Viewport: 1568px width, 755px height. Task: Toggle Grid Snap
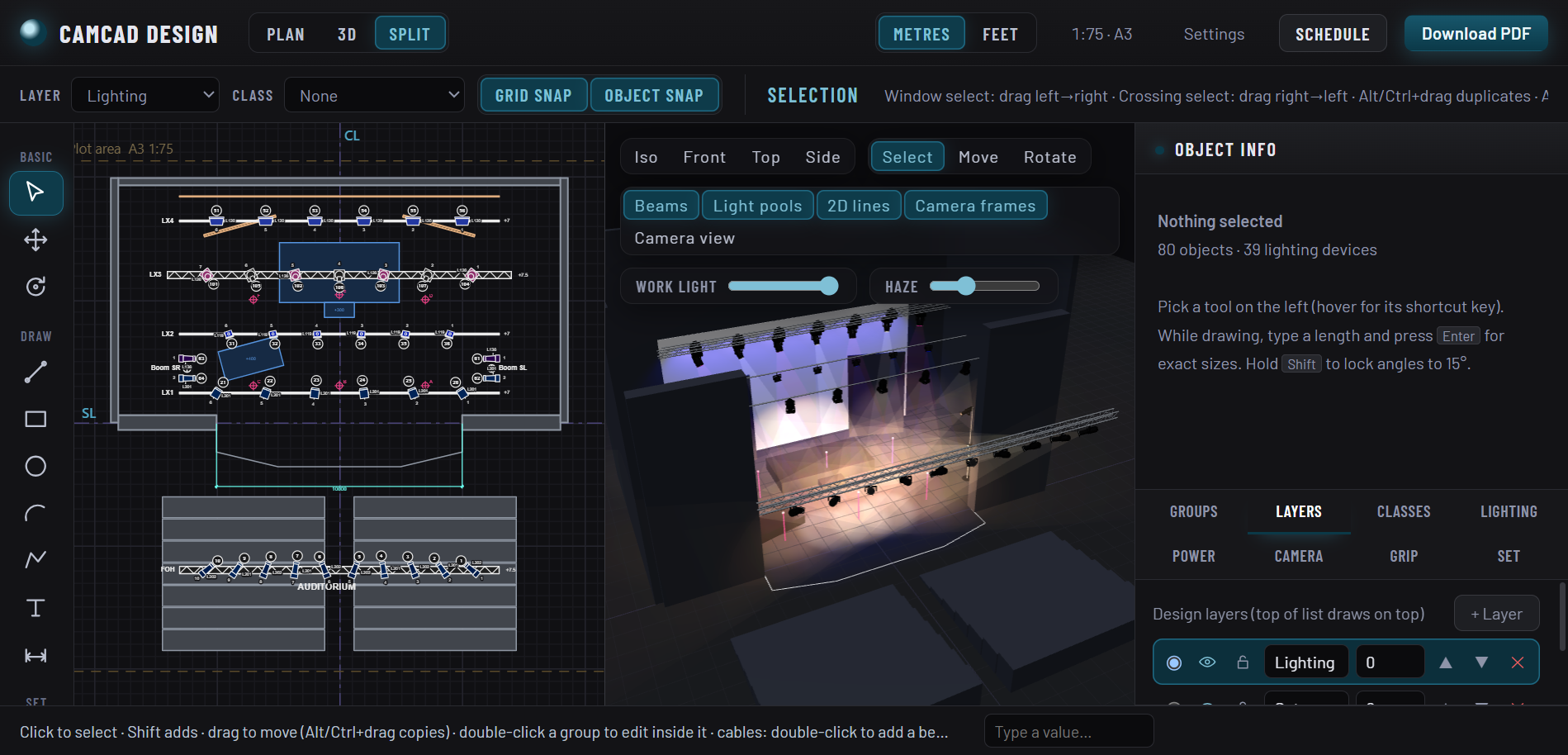[x=533, y=95]
